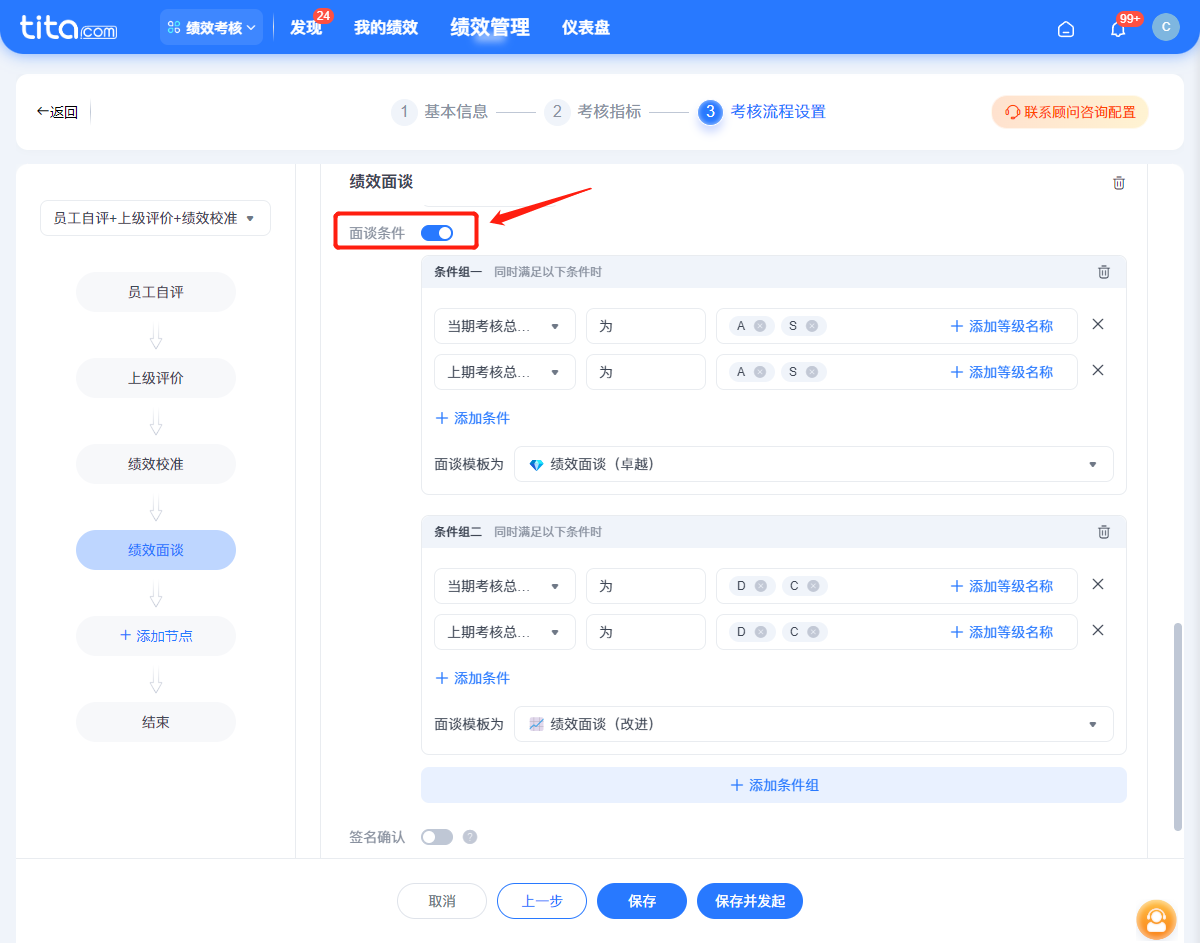Click the 保存并发起 button

[x=750, y=901]
